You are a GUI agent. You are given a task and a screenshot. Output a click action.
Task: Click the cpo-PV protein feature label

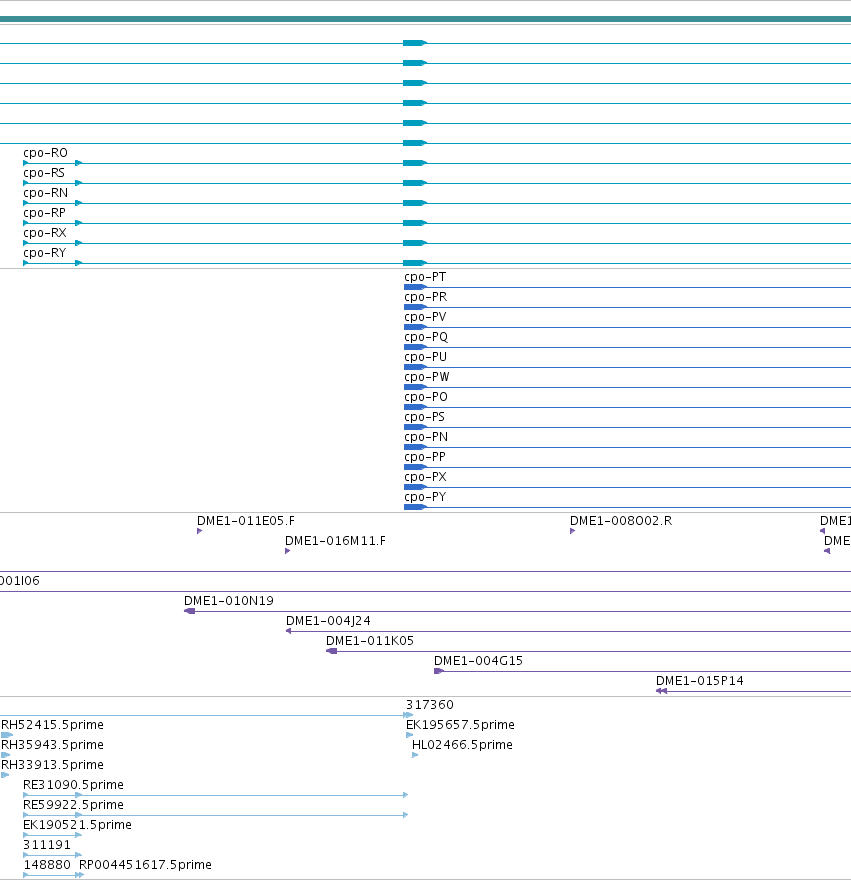coord(426,317)
